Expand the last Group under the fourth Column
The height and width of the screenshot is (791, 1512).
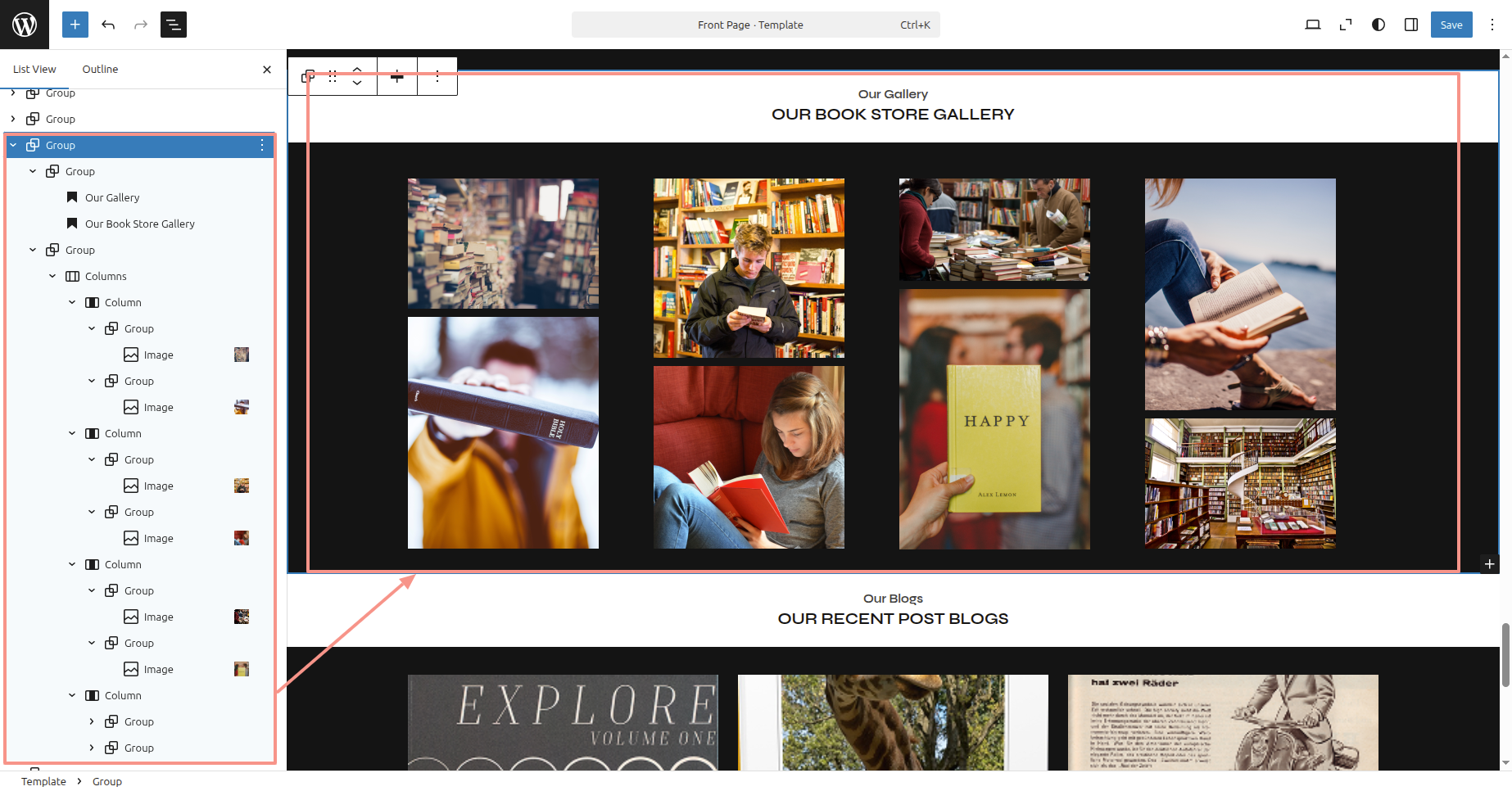92,748
